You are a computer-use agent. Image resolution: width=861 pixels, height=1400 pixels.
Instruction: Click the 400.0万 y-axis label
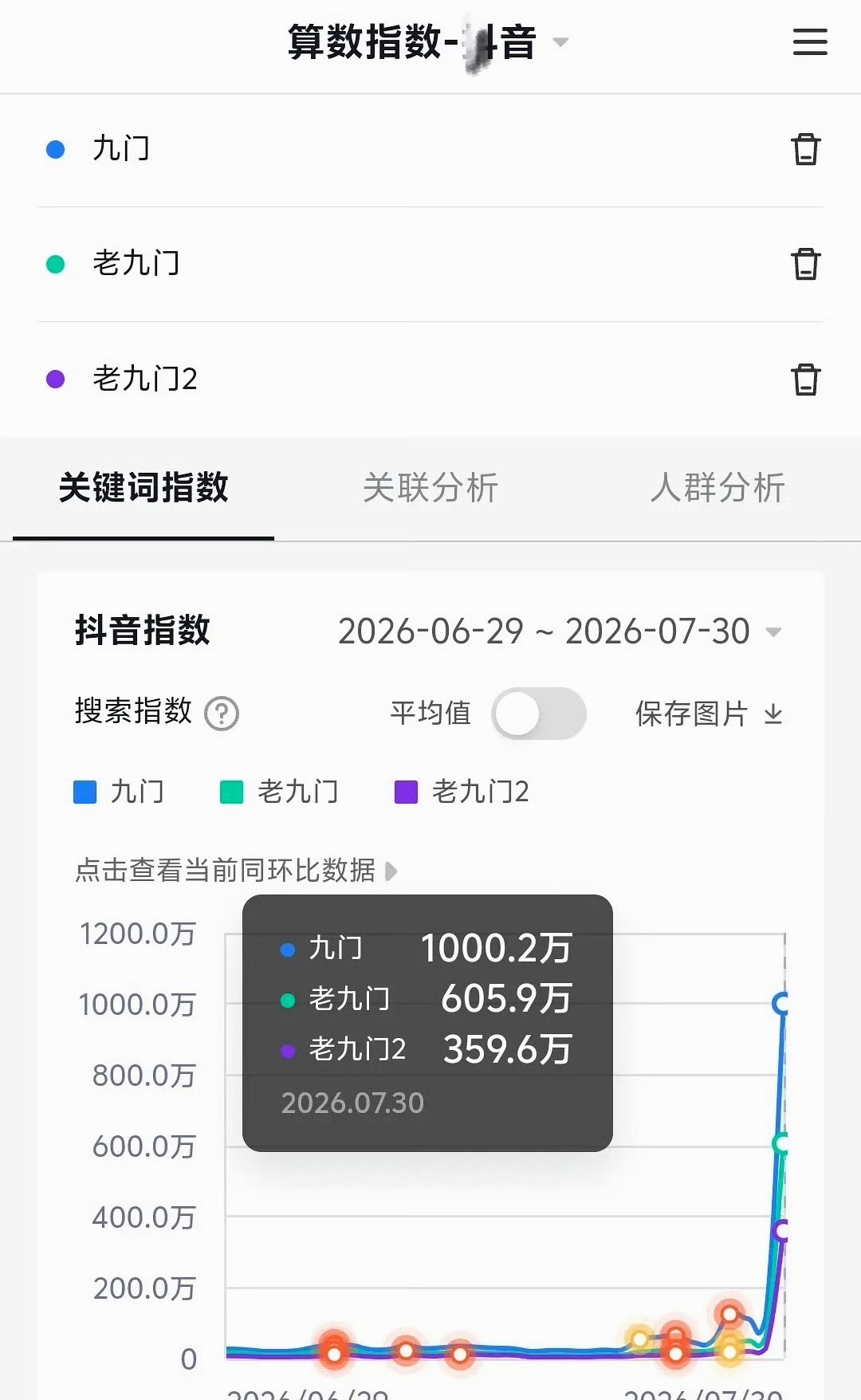[143, 1217]
